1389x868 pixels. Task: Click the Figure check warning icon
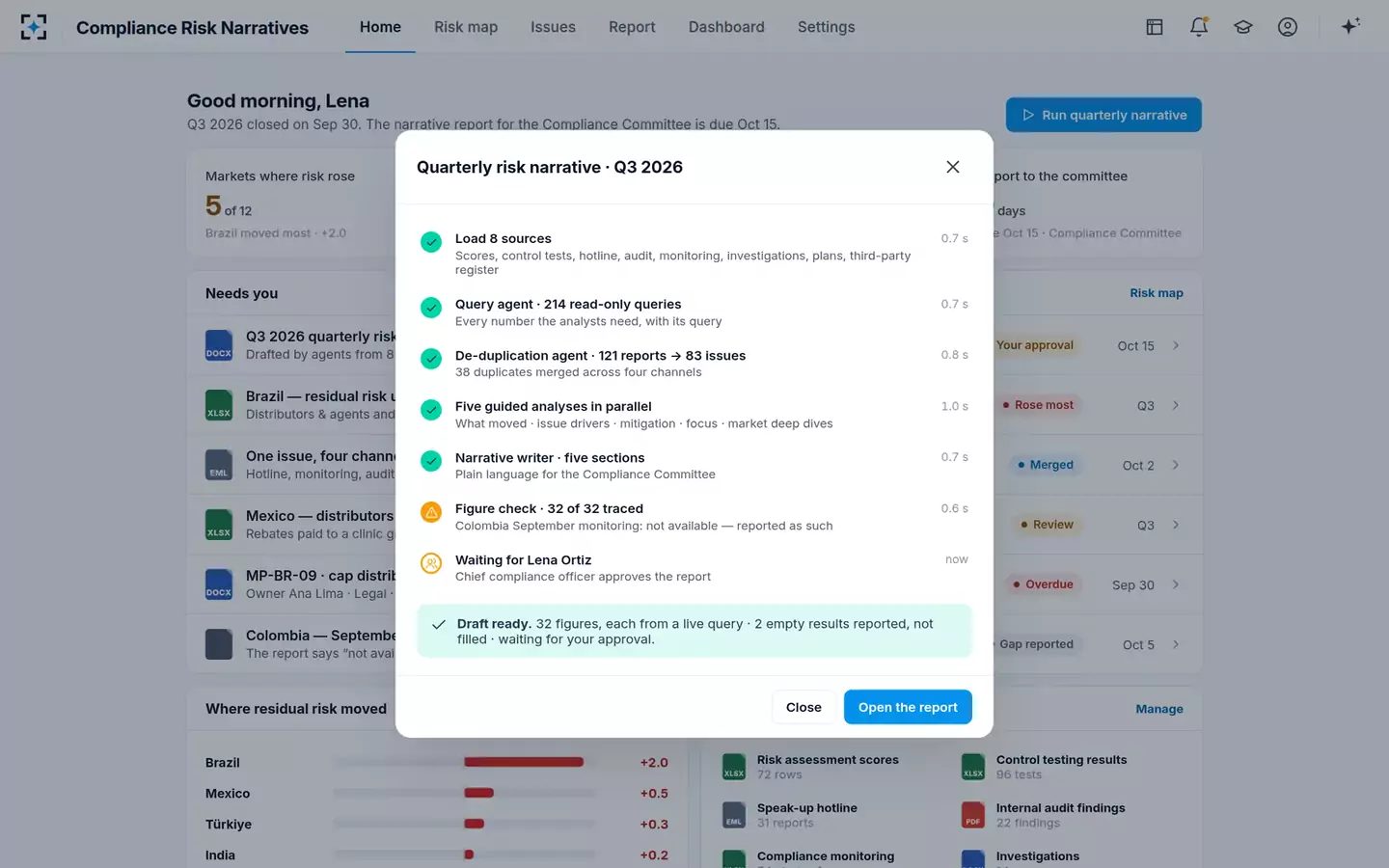tap(431, 512)
